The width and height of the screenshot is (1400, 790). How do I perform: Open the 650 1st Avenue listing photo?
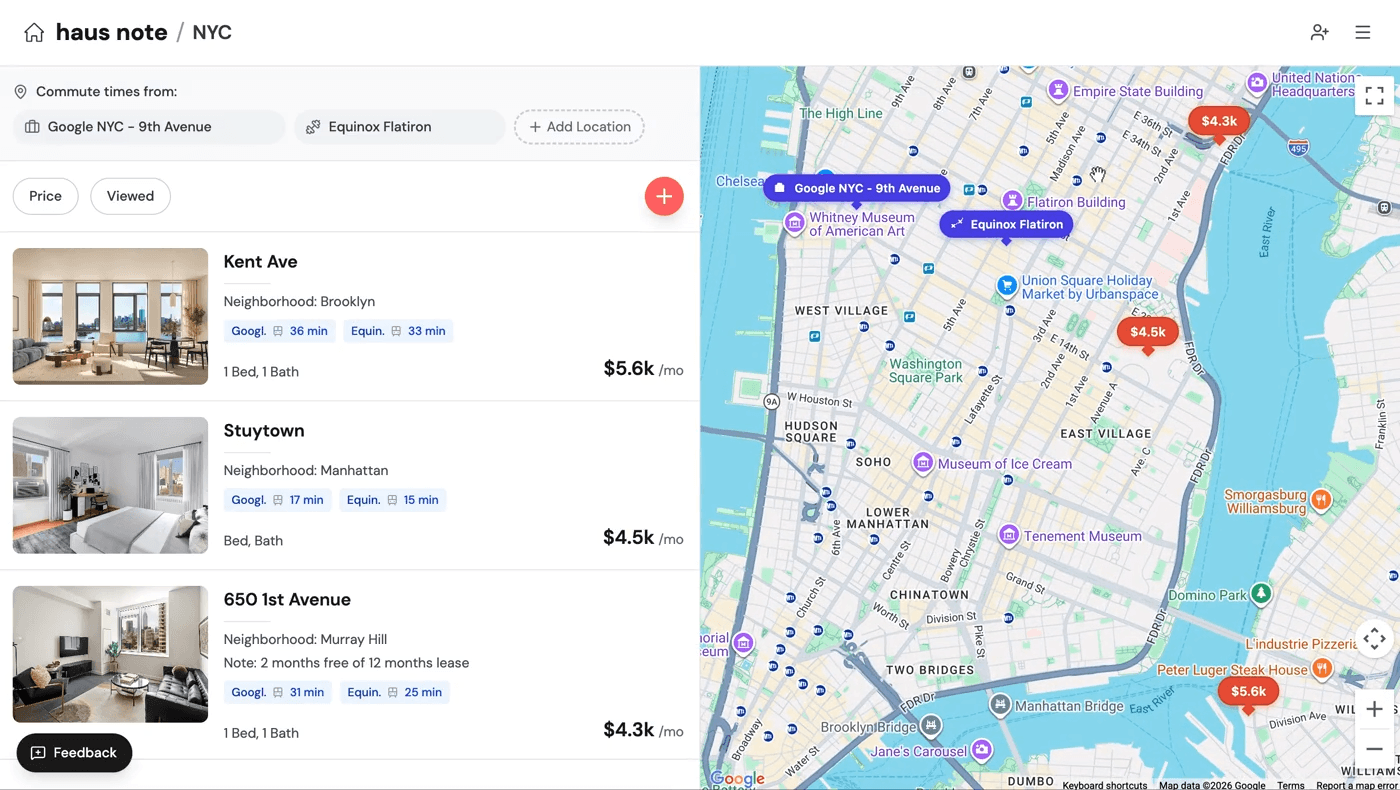click(110, 654)
